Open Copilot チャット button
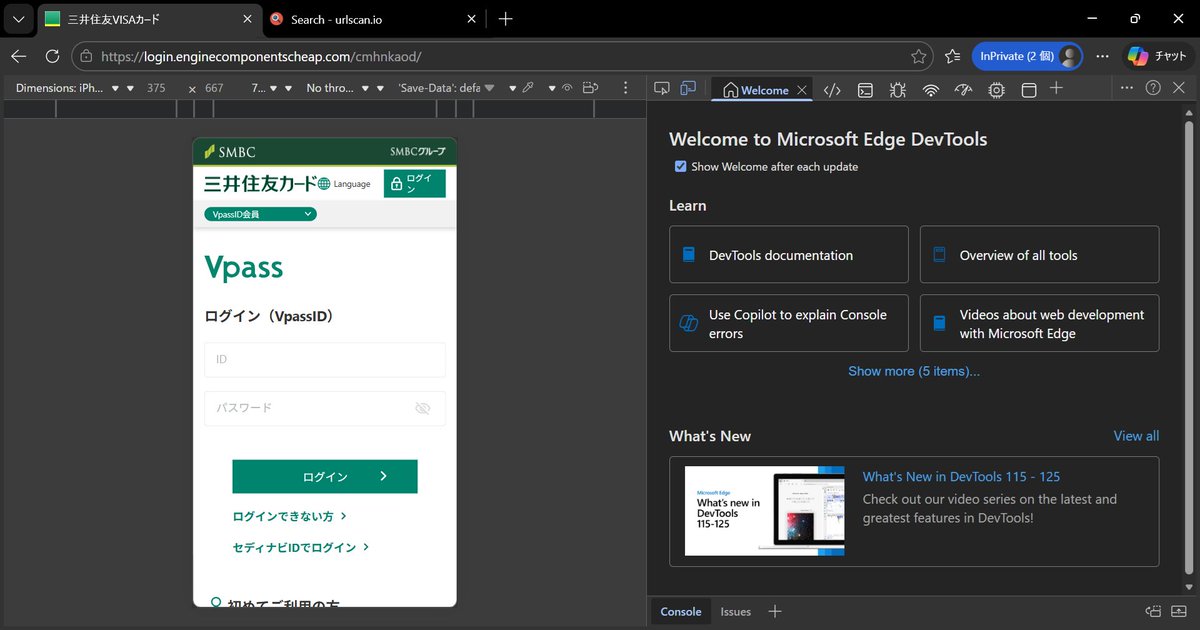The image size is (1200, 630). [1156, 56]
